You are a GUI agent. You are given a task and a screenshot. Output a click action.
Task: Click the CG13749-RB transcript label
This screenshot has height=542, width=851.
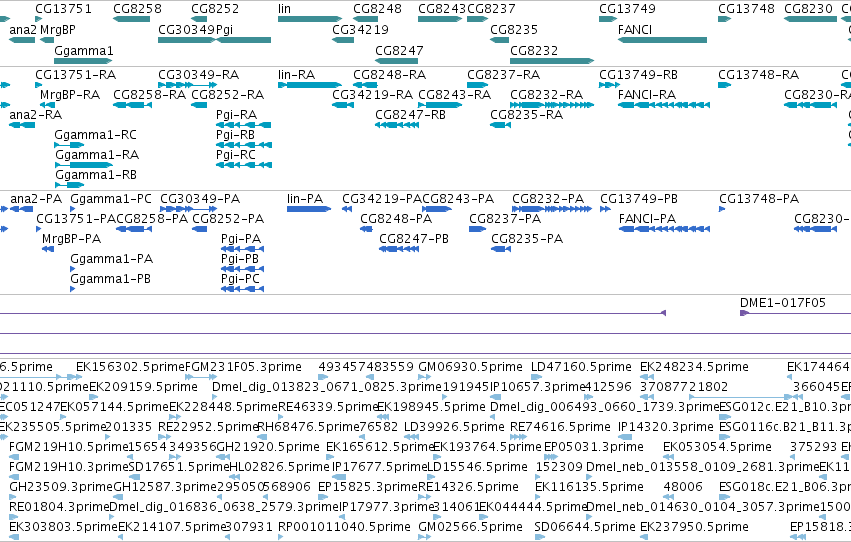point(638,74)
